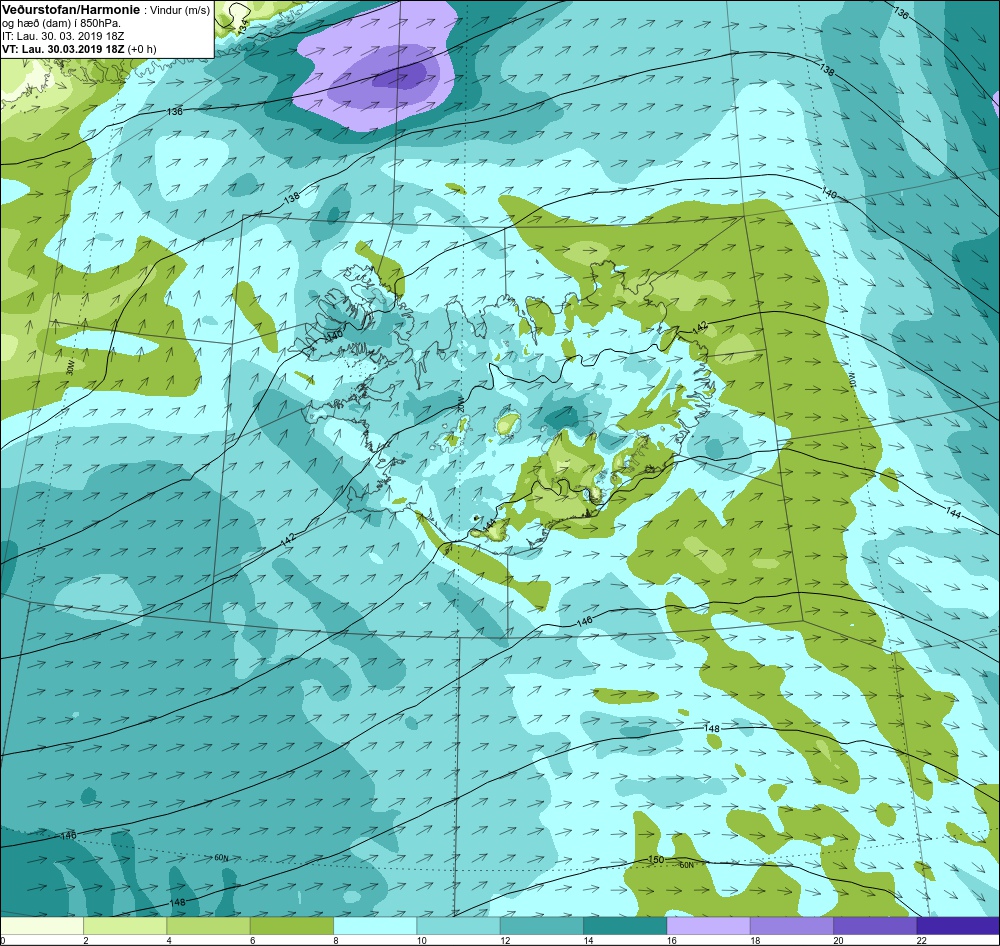Click legend value "16"
The image size is (1000, 946).
pyautogui.click(x=672, y=940)
